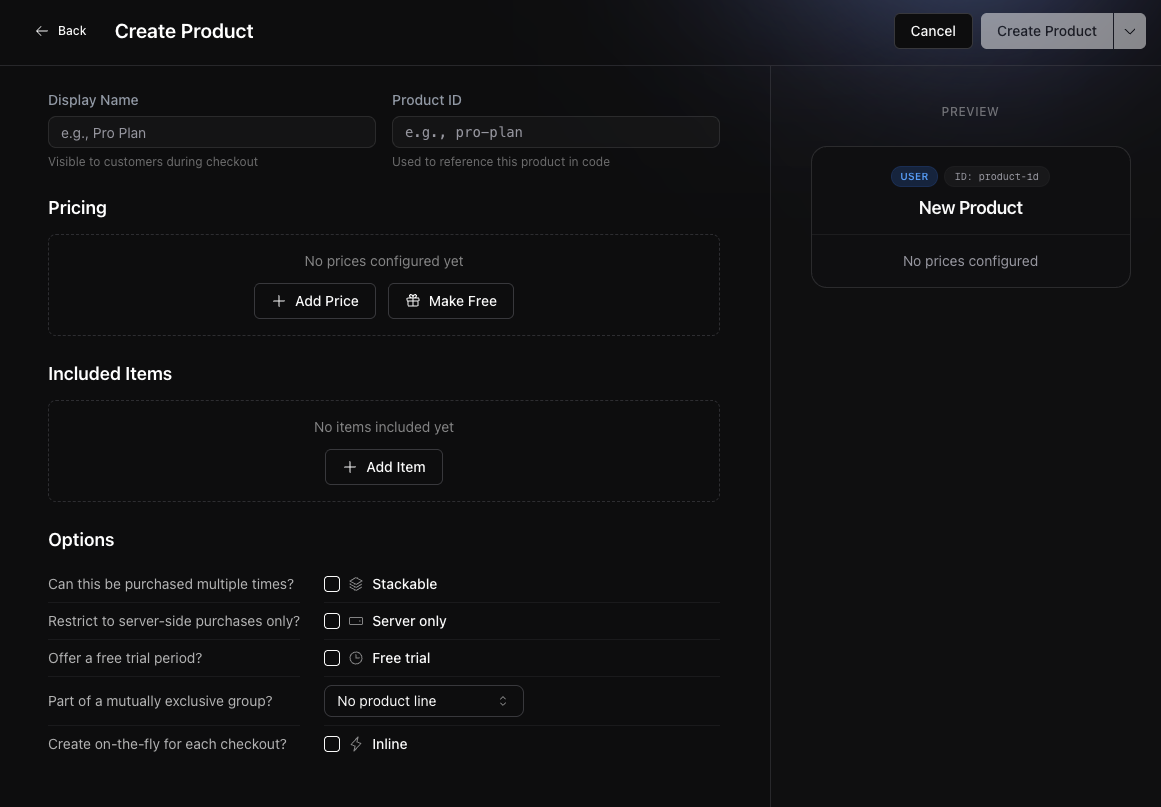Click the Free trial clock icon
Screen dimensions: 1161x807
pyautogui.click(x=356, y=658)
